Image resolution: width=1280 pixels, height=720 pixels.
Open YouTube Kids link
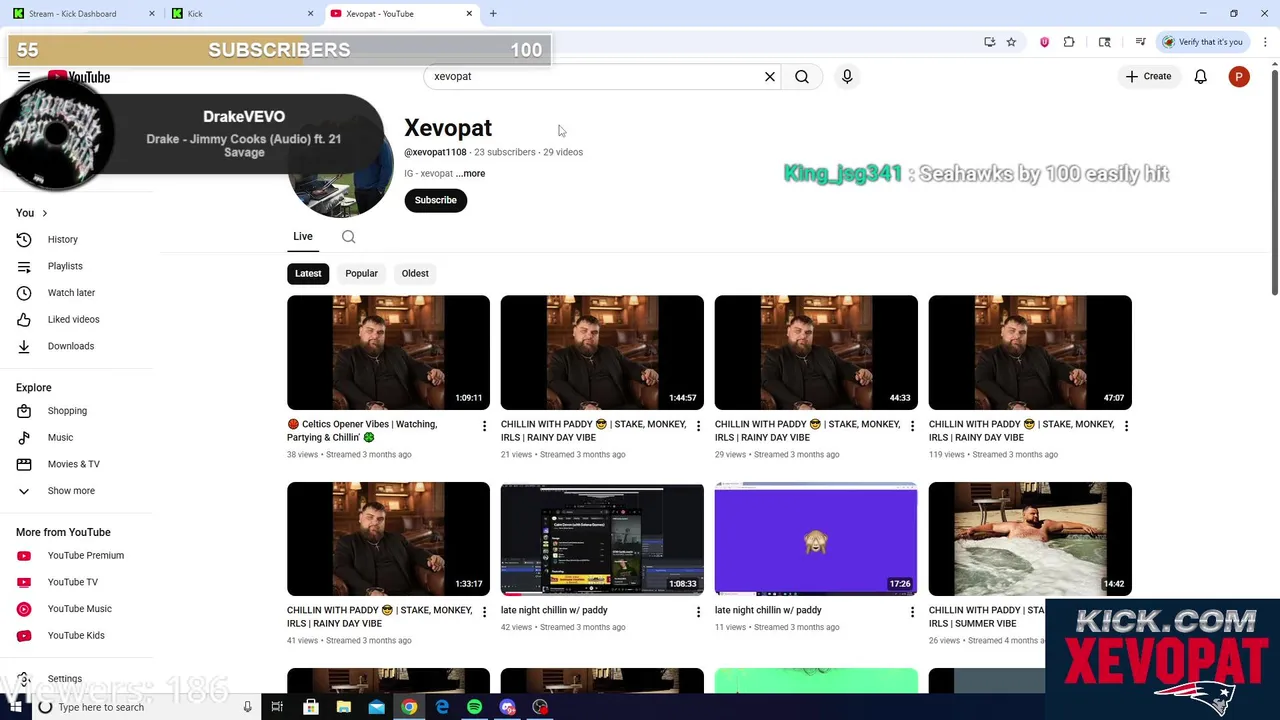pos(77,636)
